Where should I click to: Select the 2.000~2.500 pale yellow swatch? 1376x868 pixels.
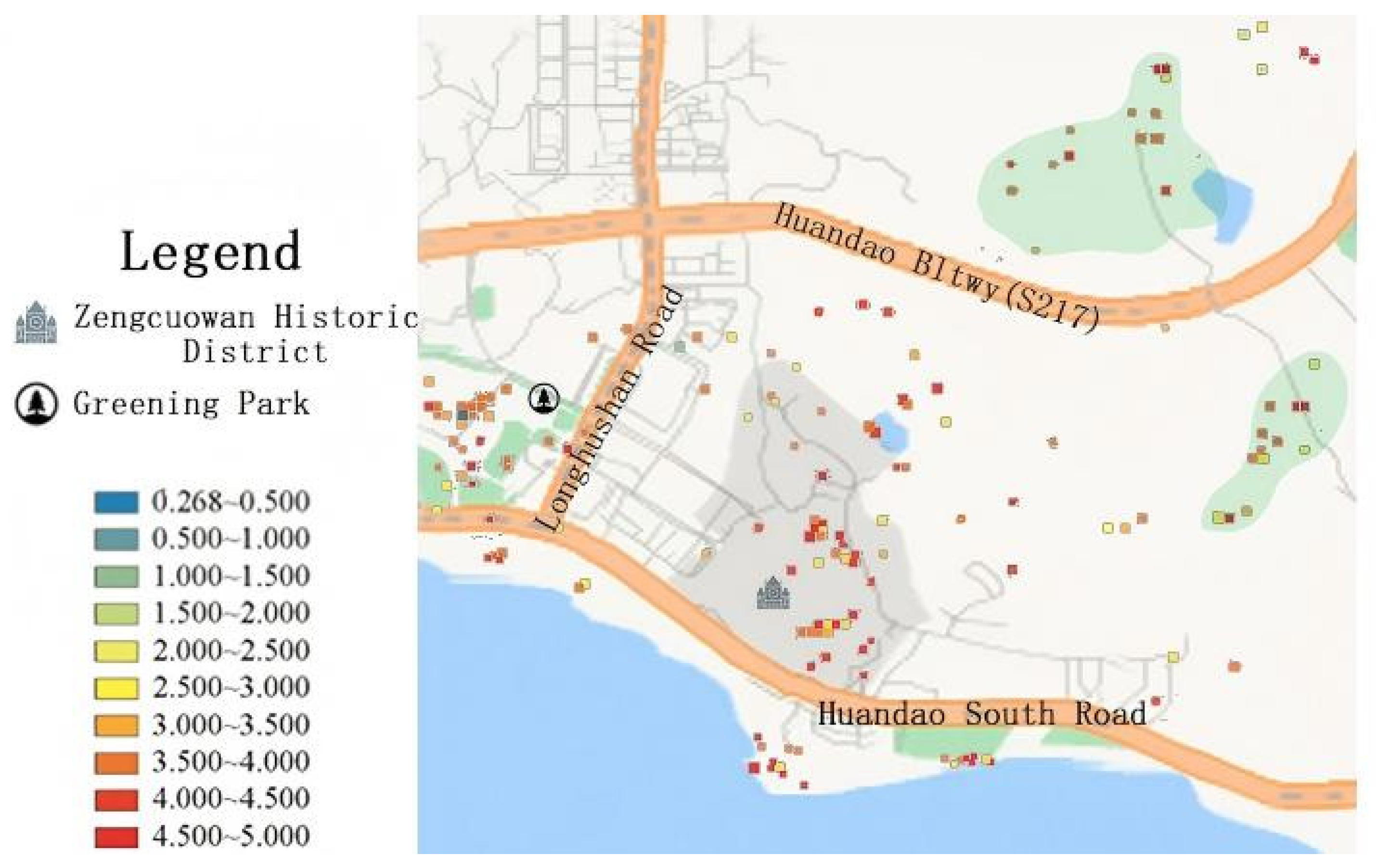pyautogui.click(x=116, y=651)
